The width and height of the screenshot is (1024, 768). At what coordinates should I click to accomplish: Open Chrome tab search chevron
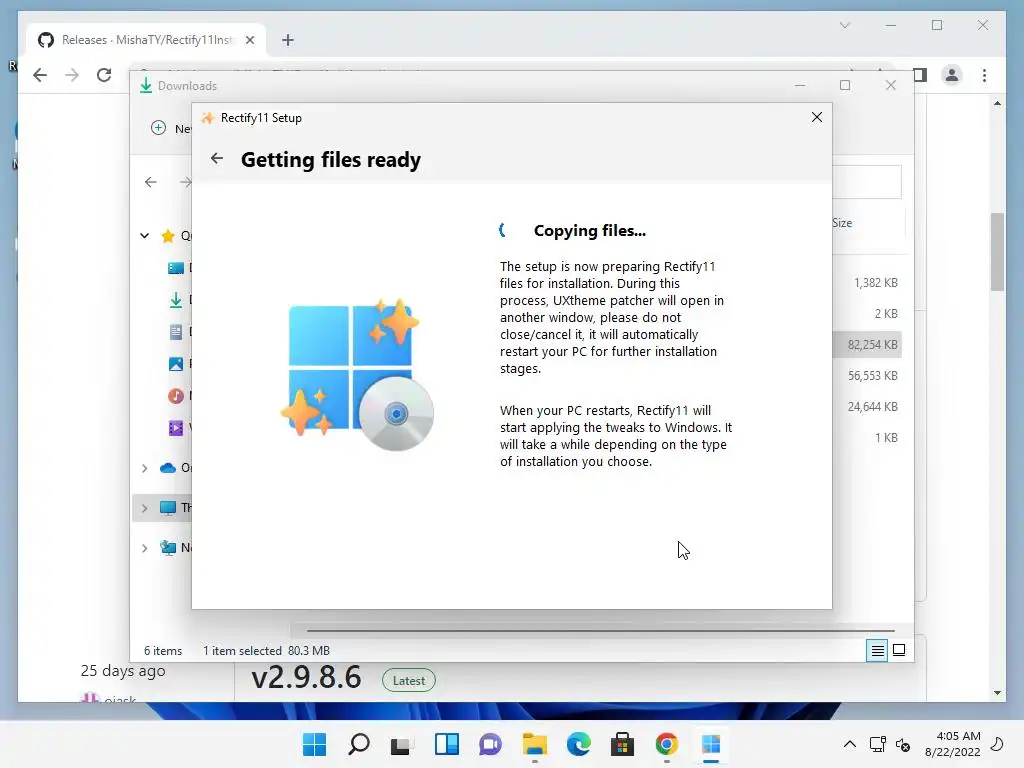[x=844, y=25]
